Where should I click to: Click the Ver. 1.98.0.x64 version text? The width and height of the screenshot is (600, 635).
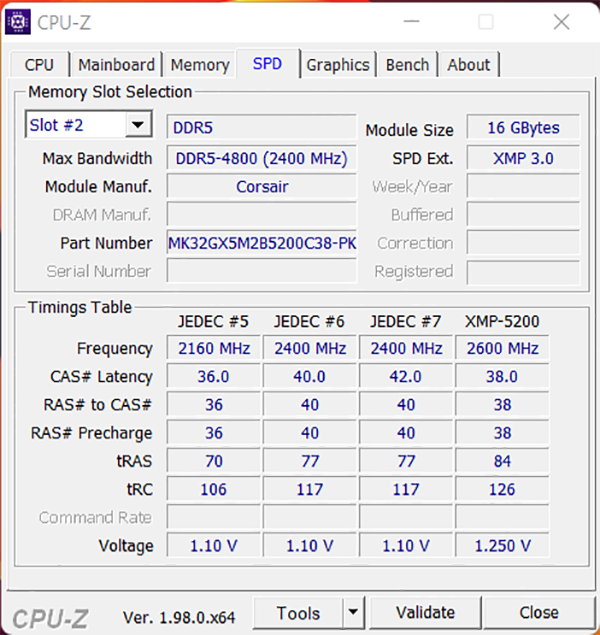179,618
